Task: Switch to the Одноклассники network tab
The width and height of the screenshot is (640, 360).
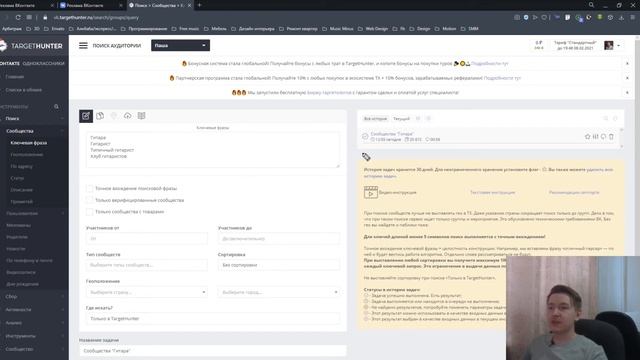Action: click(x=44, y=64)
